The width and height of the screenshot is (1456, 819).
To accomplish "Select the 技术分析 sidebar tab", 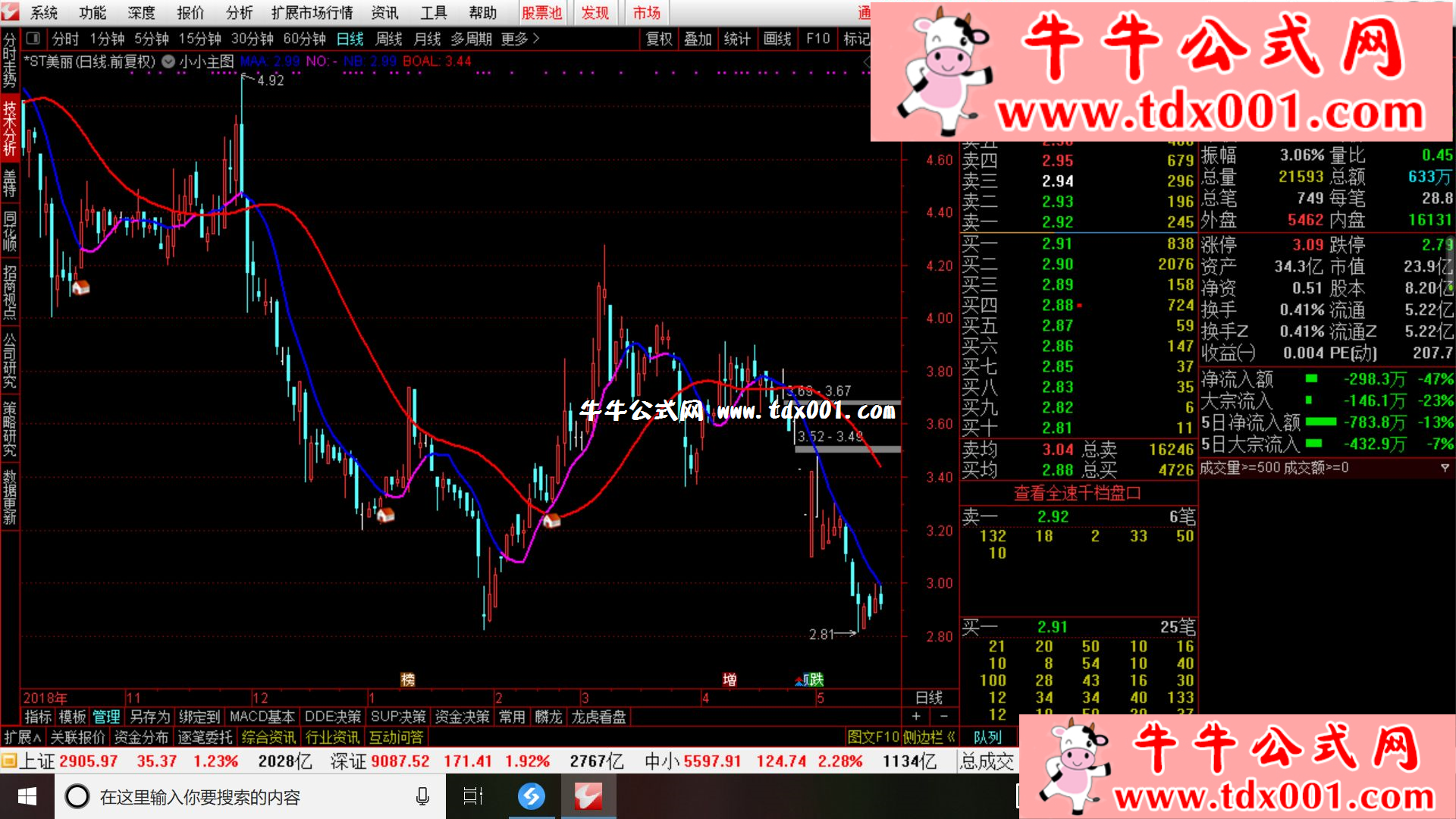I will tap(9, 129).
